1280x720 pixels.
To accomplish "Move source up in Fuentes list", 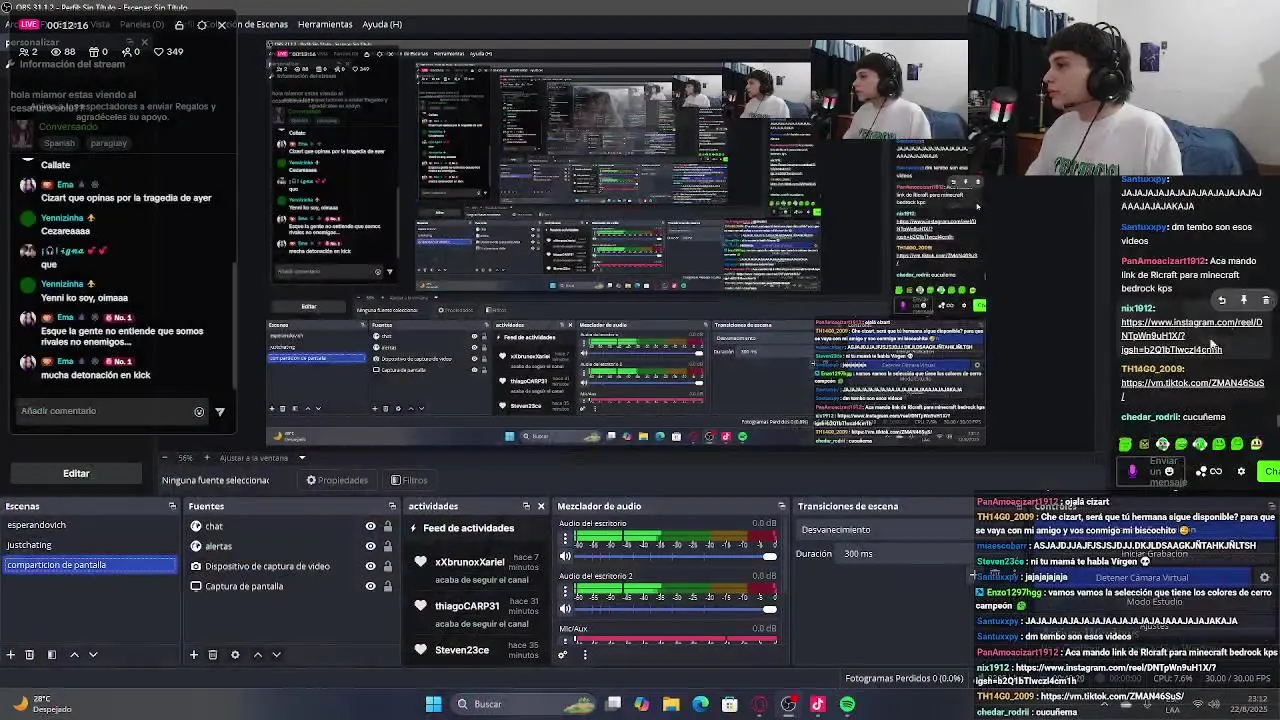I will tap(257, 655).
